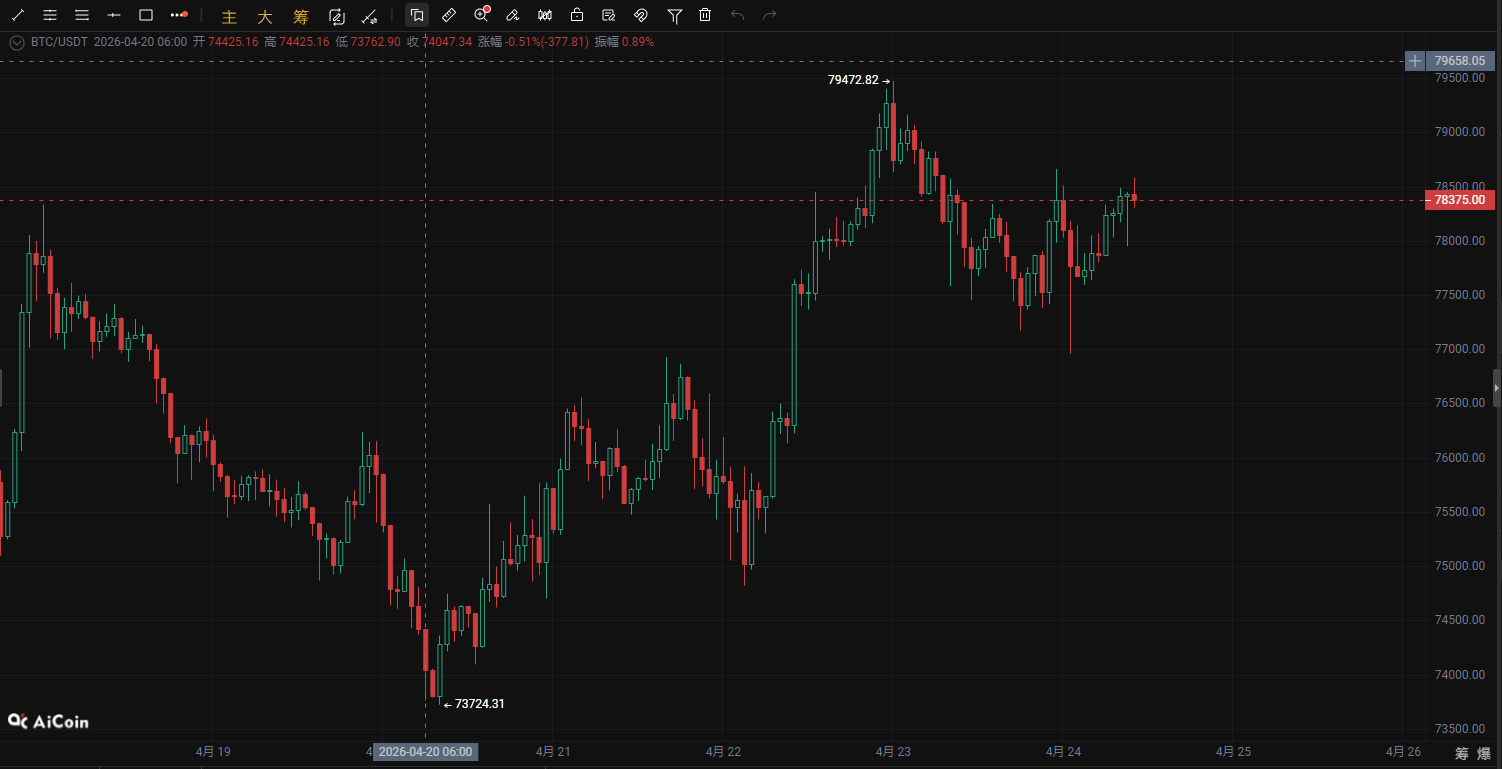Select the three horizontal lines tool

tap(82, 15)
